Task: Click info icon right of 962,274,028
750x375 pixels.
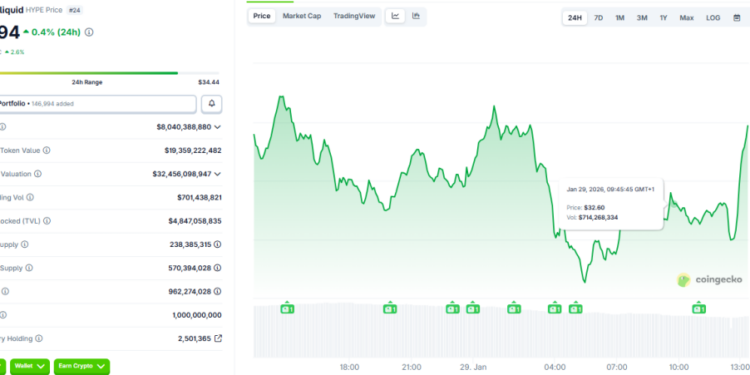Action: click(x=217, y=291)
